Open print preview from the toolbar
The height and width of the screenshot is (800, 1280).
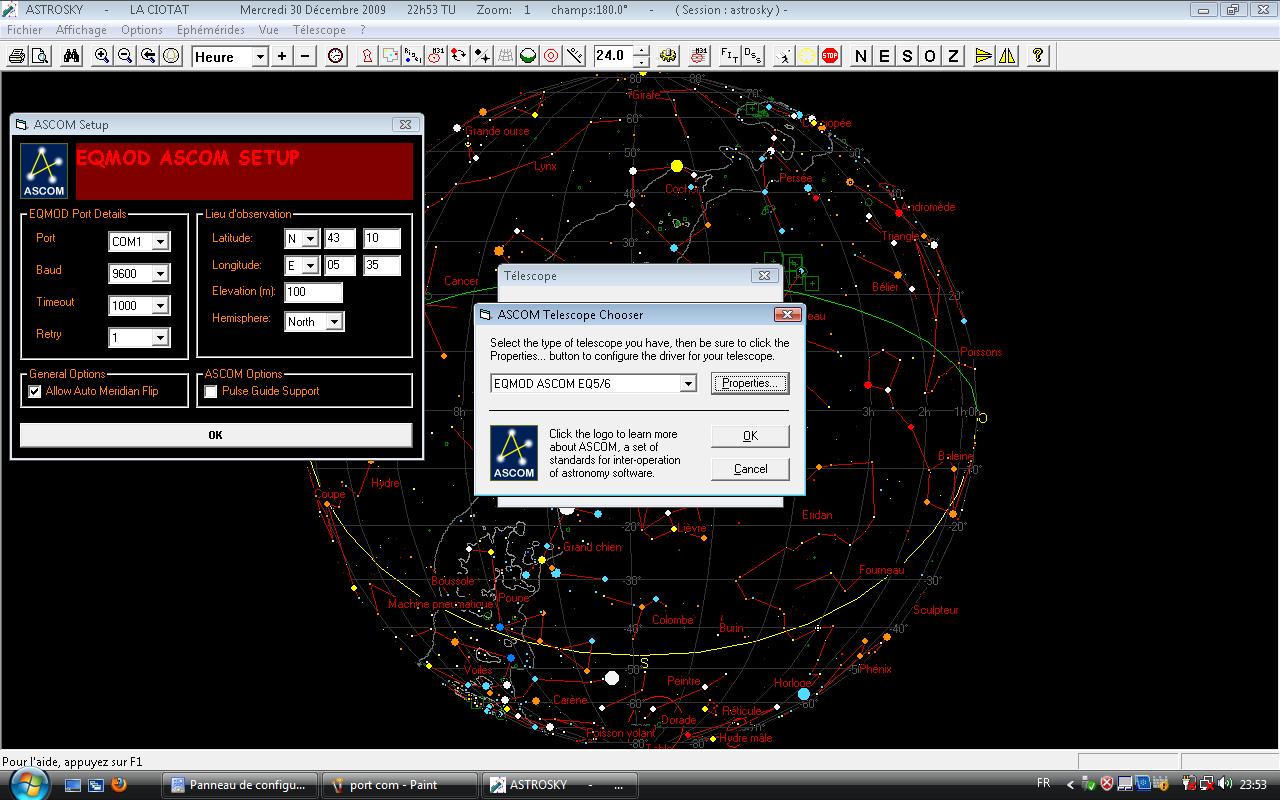39,56
